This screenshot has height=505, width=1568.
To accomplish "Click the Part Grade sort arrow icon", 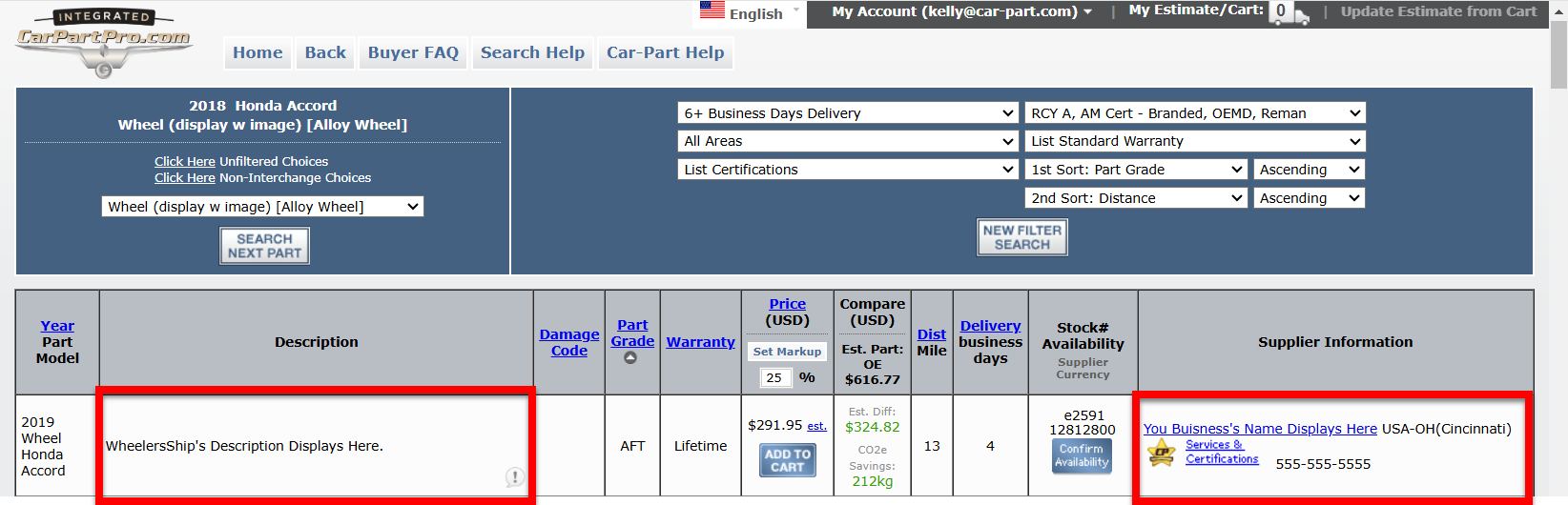I will (630, 358).
